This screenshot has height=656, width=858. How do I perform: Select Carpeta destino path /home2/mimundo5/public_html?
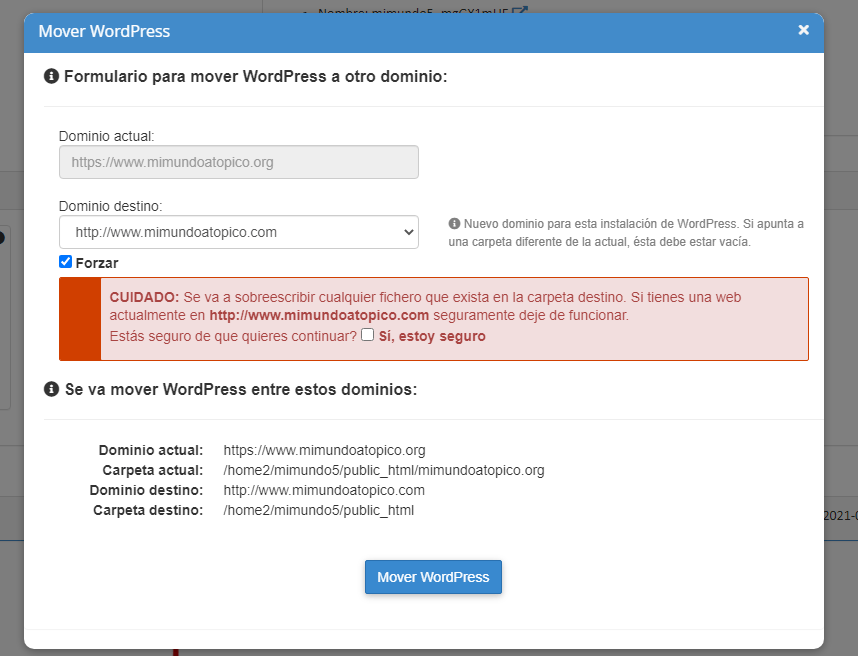tap(318, 510)
